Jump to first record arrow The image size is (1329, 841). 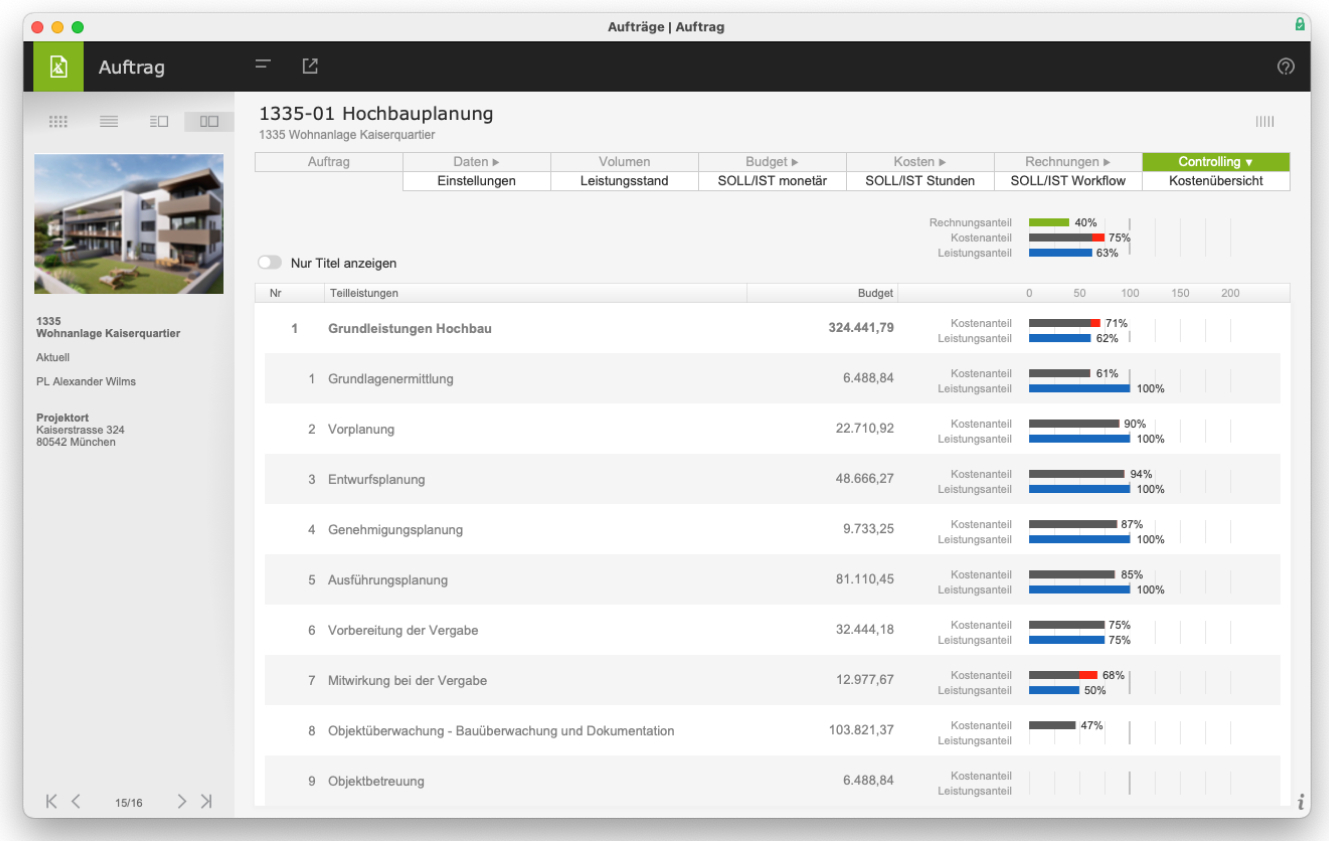51,801
